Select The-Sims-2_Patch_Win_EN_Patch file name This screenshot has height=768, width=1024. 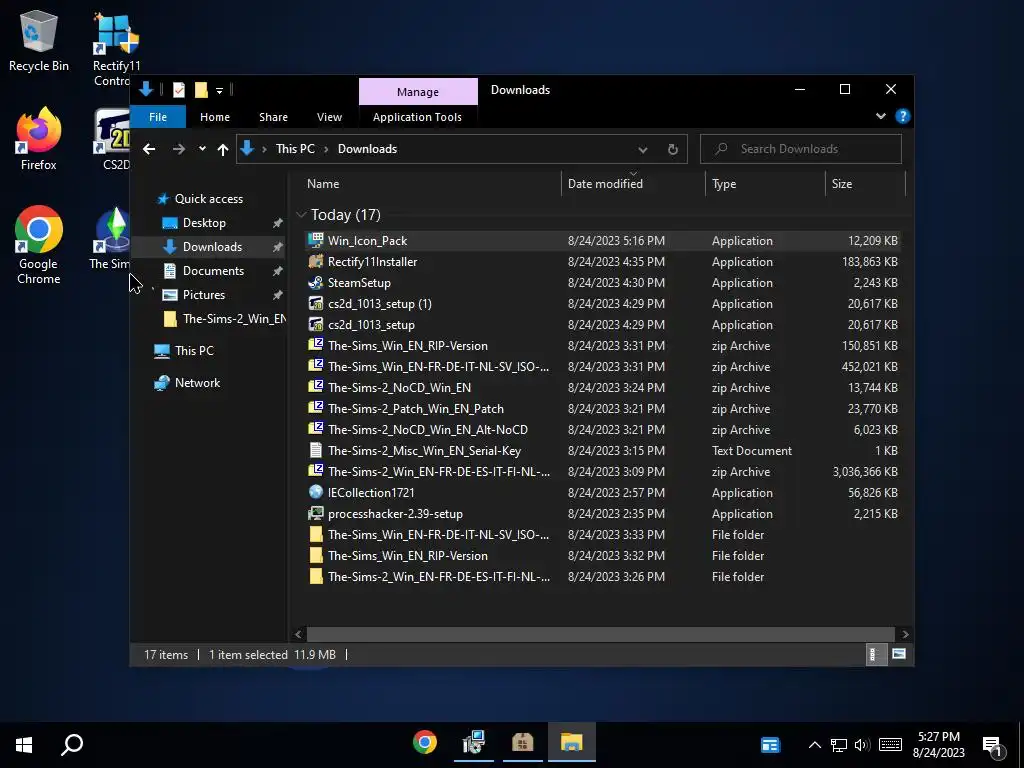[x=415, y=409]
